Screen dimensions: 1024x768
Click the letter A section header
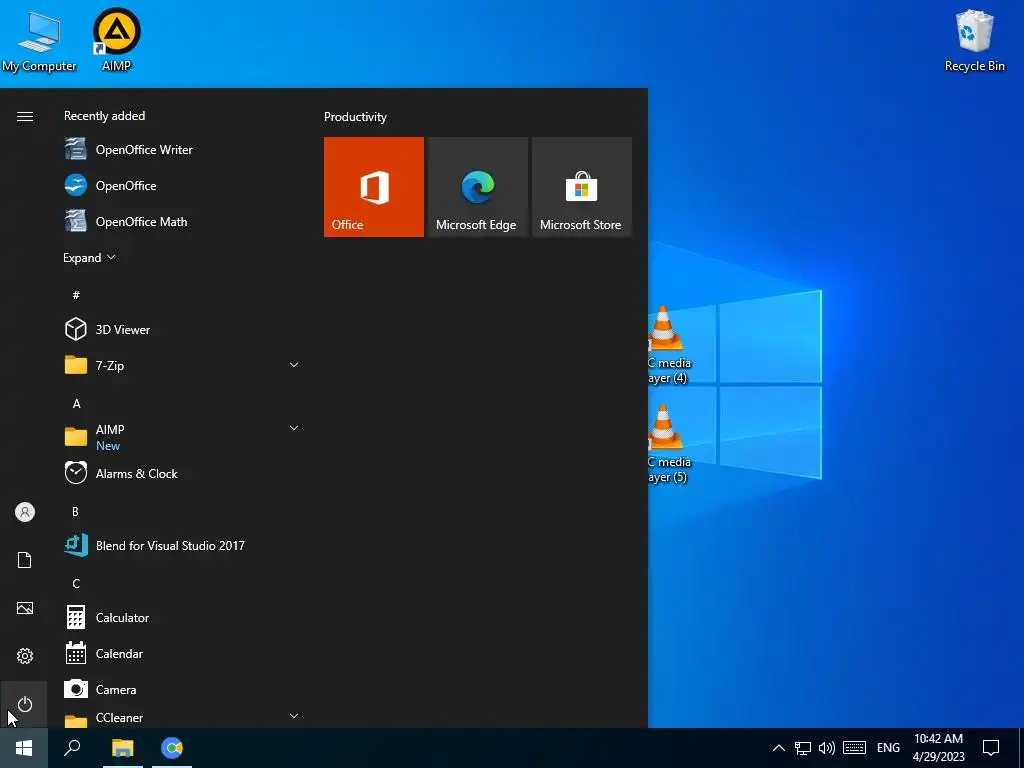76,404
